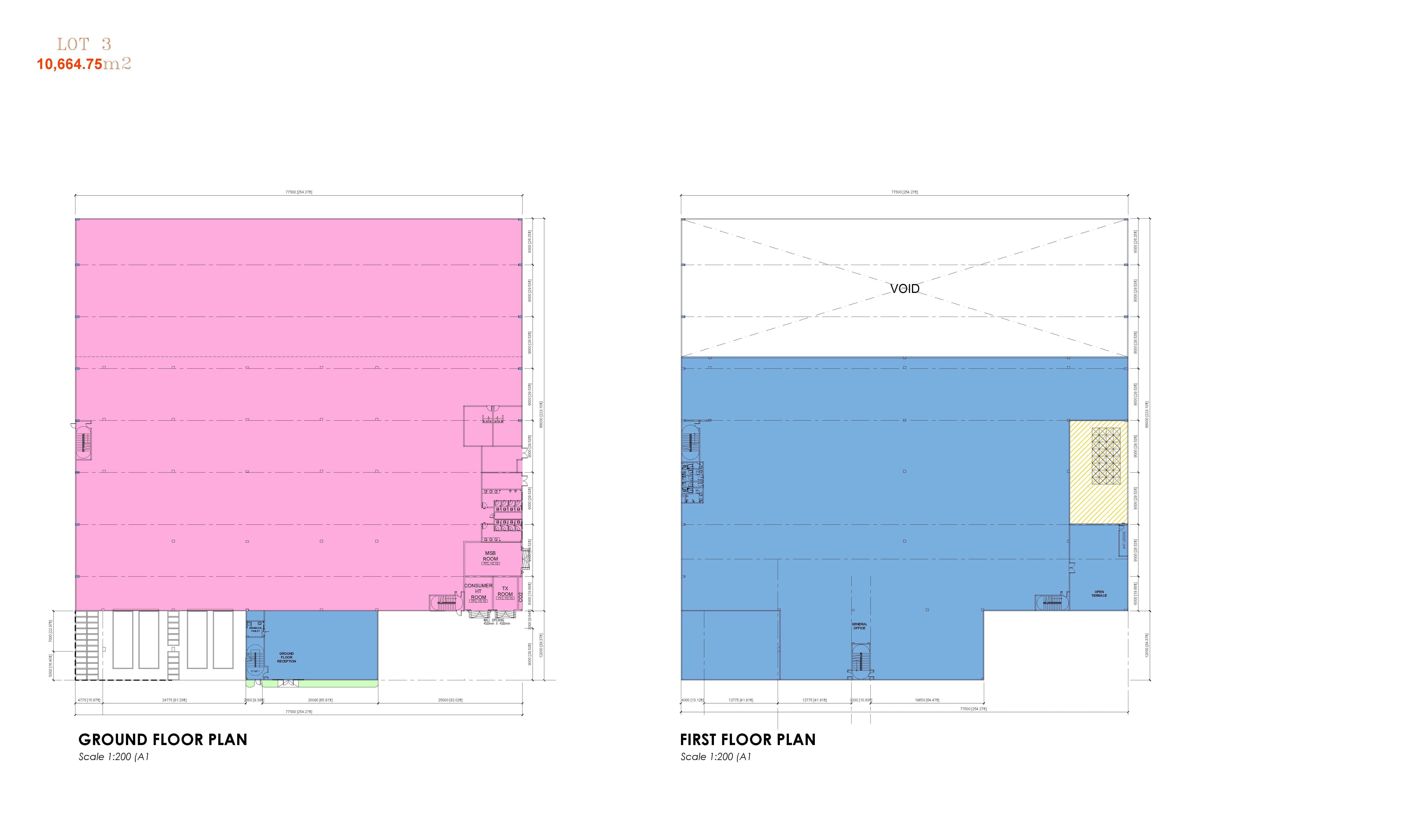This screenshot has height=840, width=1407.
Task: Click the 'FIRST FLOOR PLAN' title
Action: pyautogui.click(x=748, y=740)
